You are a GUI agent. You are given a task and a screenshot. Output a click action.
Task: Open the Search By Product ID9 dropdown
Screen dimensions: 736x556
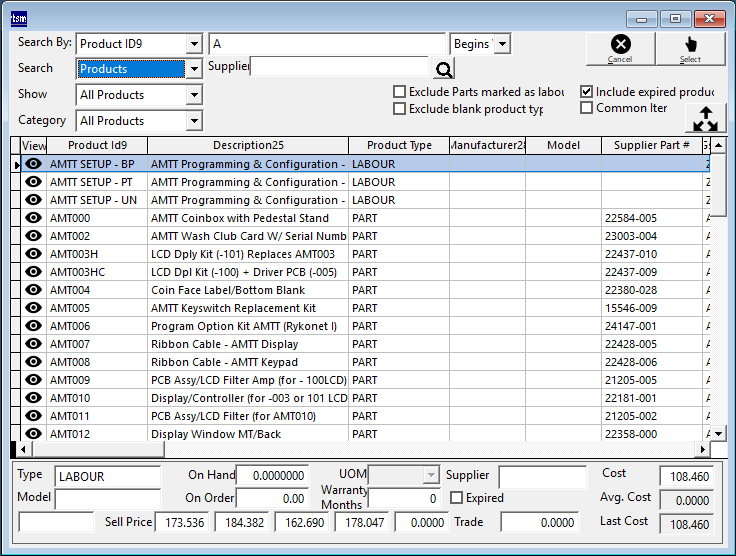point(194,44)
